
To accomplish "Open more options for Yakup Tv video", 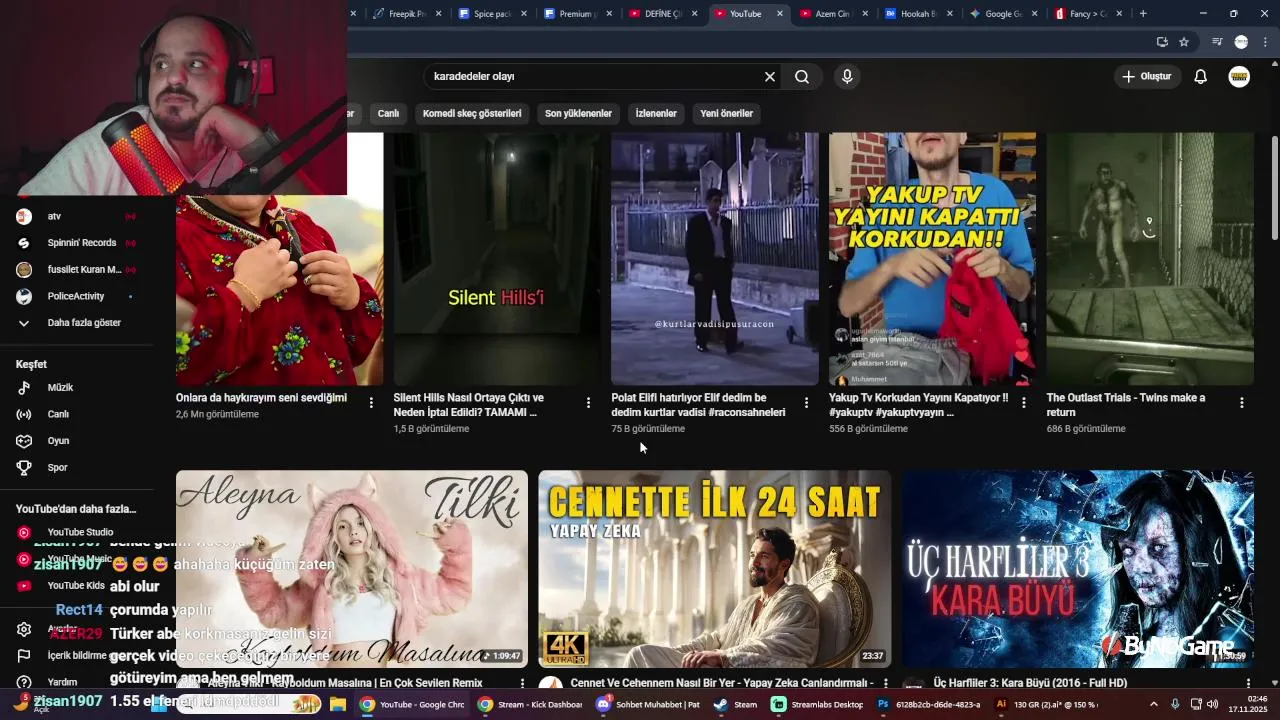I will [x=1023, y=402].
